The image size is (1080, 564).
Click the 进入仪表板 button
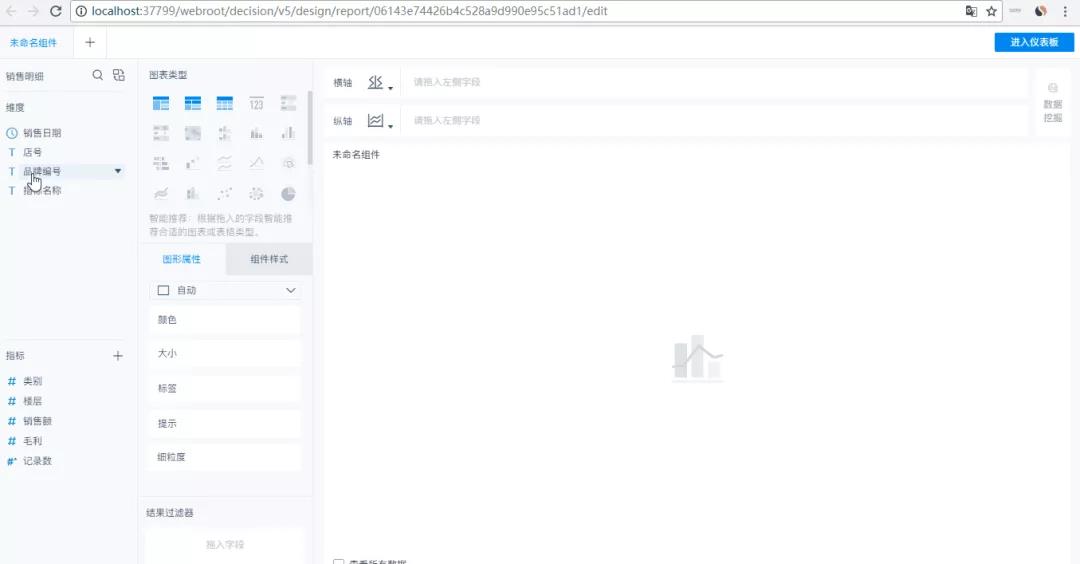[x=1034, y=42]
